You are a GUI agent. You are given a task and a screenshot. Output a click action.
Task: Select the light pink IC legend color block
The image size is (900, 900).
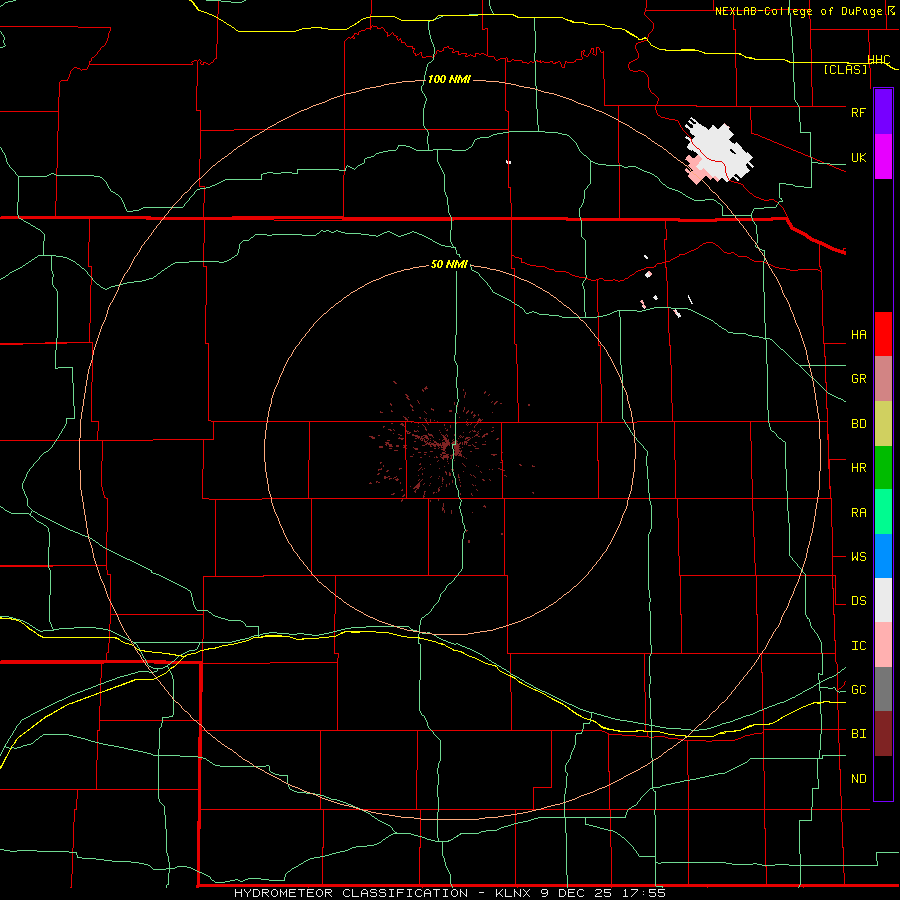click(x=883, y=645)
